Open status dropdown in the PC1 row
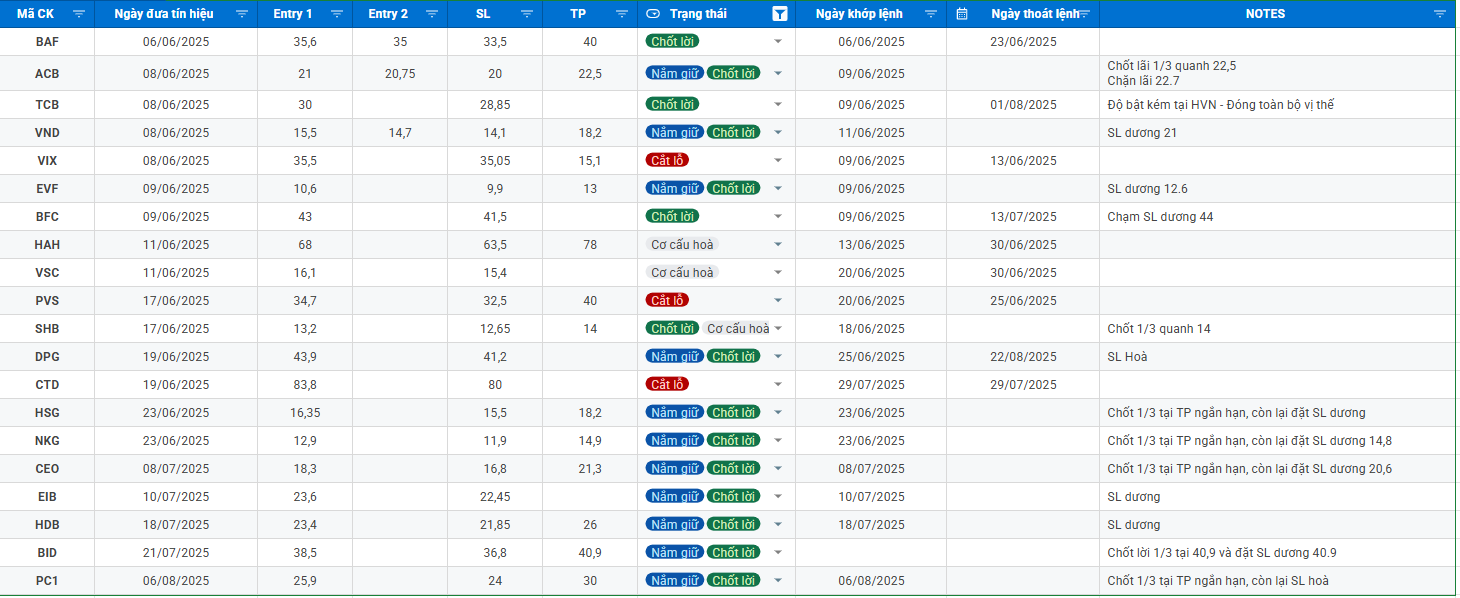This screenshot has width=1460, height=598. (x=778, y=581)
